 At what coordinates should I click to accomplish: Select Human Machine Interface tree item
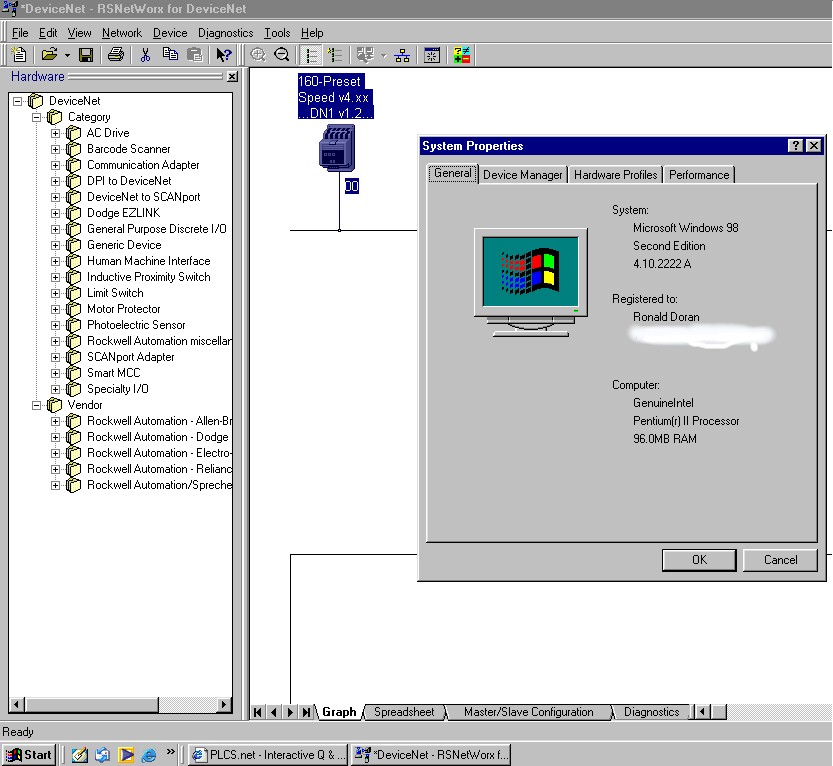coord(148,261)
